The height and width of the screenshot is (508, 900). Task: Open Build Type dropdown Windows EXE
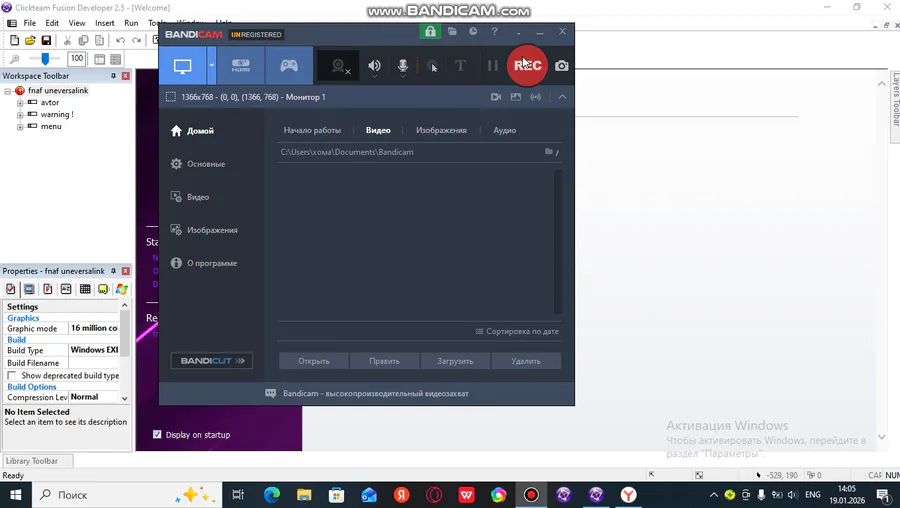point(94,350)
